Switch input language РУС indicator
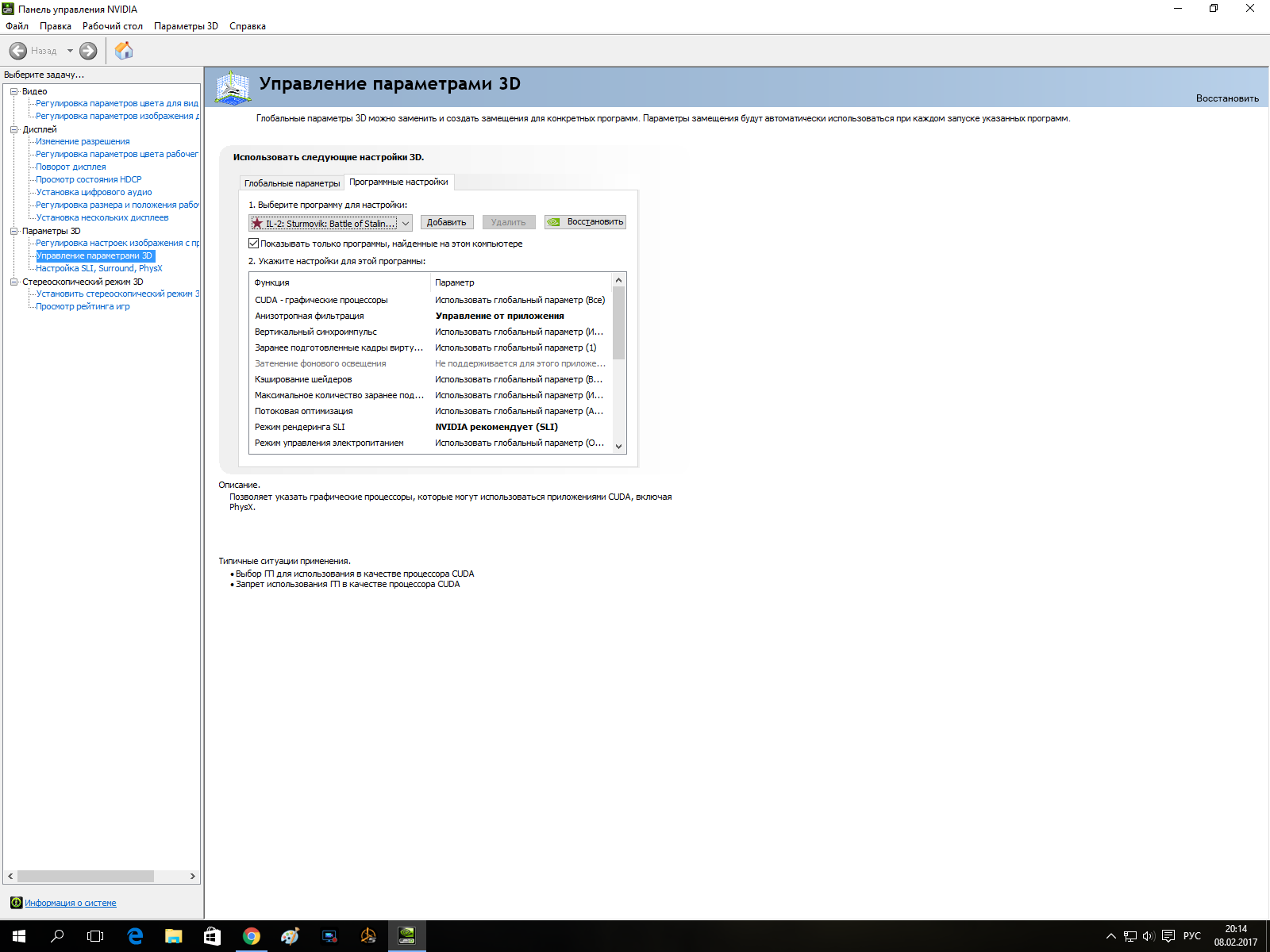The image size is (1270, 952). [1191, 936]
